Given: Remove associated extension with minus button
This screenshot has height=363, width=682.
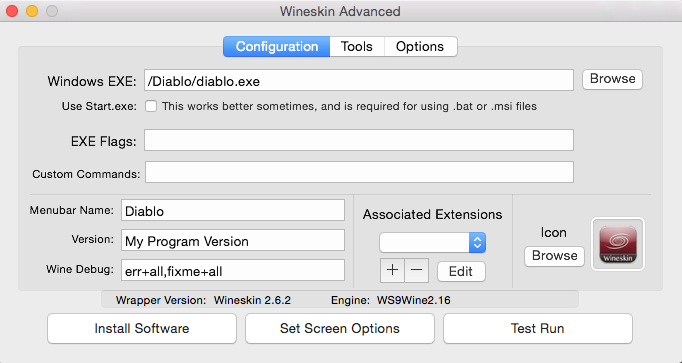Looking at the screenshot, I should [417, 270].
